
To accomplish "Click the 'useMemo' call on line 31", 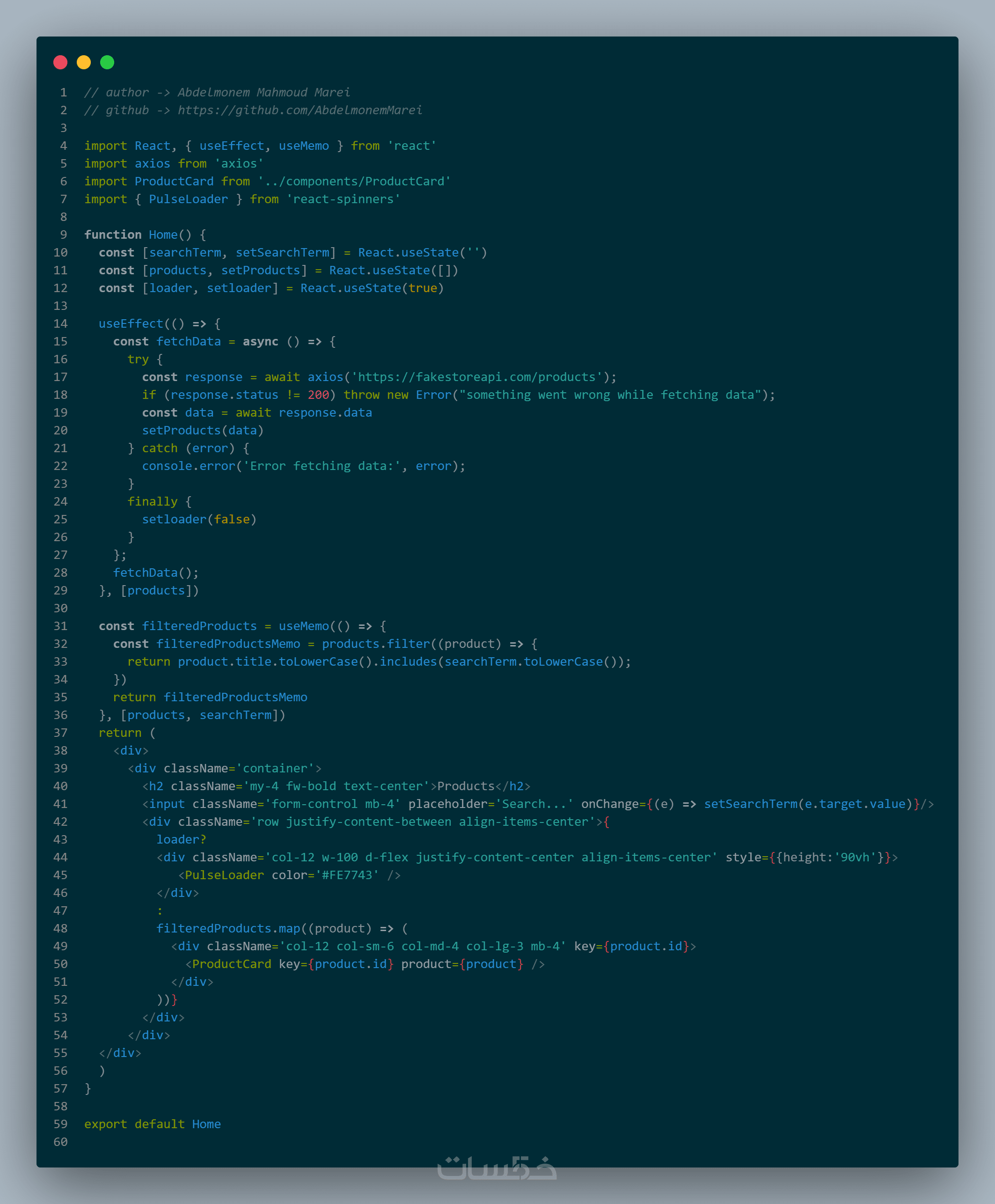I will [x=304, y=626].
